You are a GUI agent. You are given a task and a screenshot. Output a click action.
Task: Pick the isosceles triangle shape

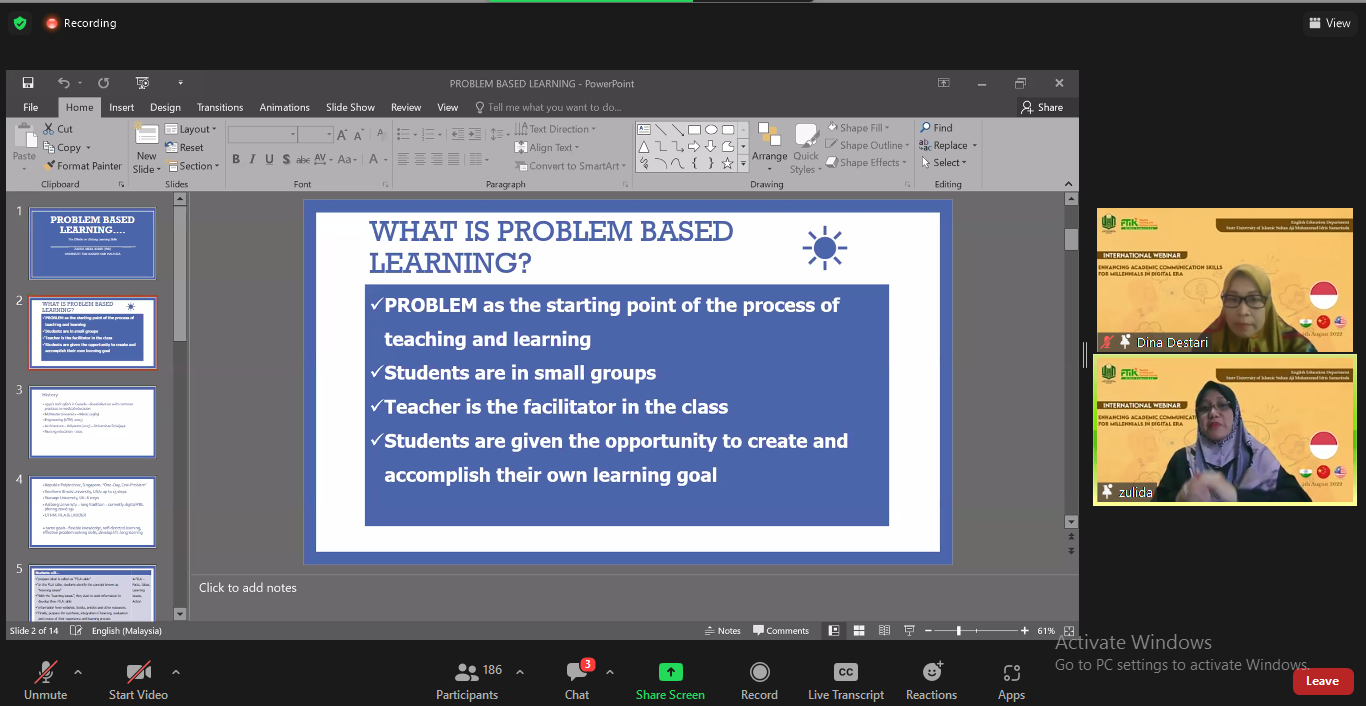point(644,147)
